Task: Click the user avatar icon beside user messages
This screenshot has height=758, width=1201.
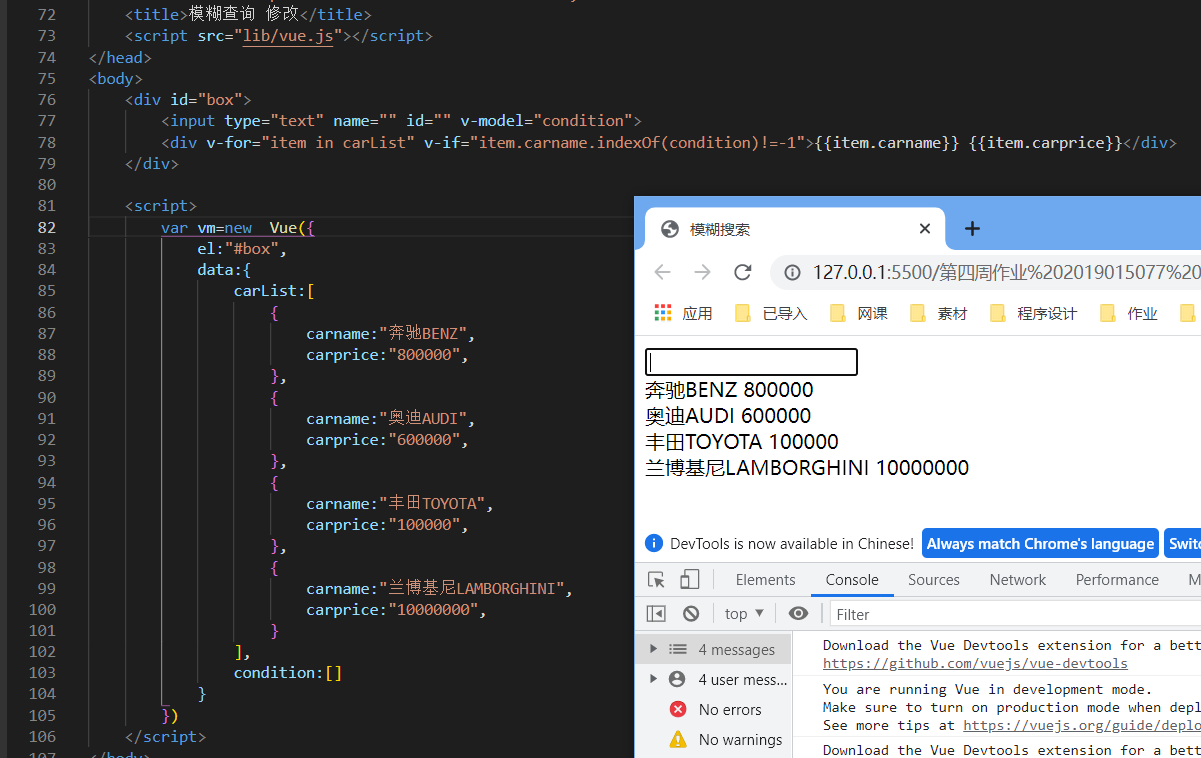Action: point(677,679)
